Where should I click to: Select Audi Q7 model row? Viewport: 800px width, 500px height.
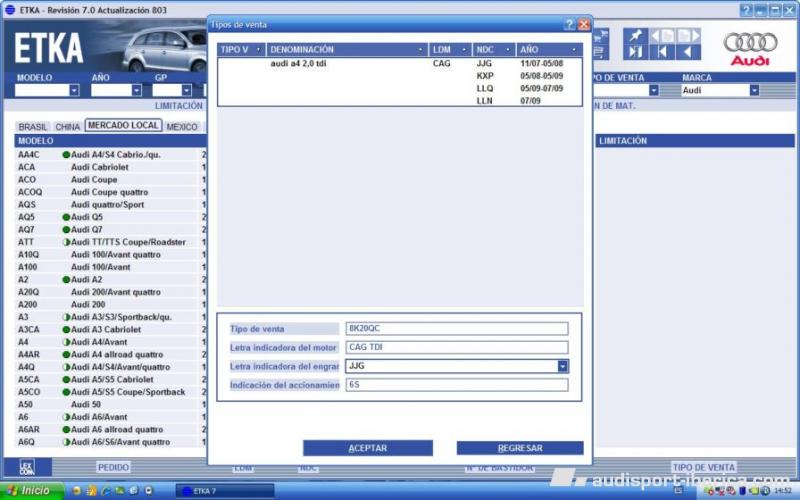110,230
